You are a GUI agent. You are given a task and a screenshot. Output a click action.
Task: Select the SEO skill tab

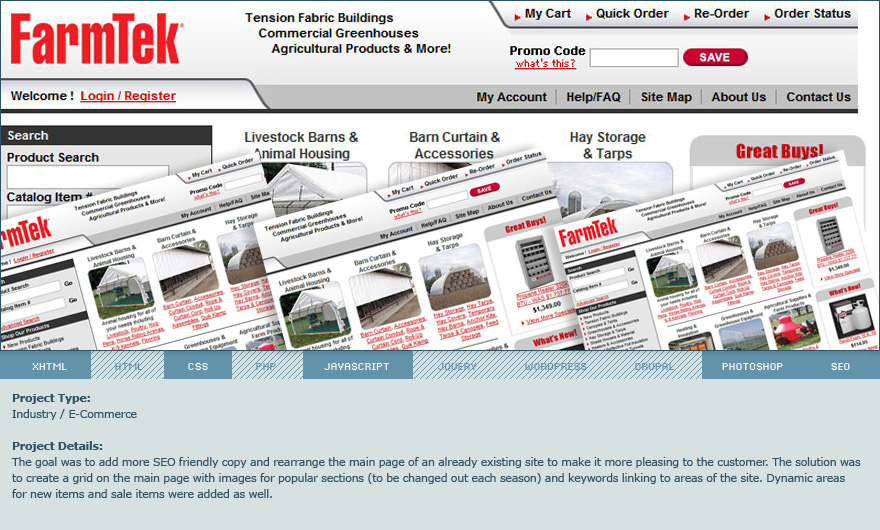(x=840, y=366)
